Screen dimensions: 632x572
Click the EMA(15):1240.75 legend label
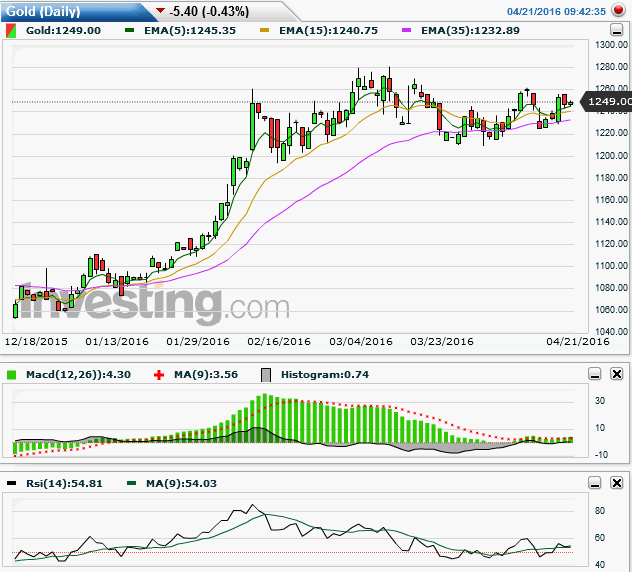(328, 31)
